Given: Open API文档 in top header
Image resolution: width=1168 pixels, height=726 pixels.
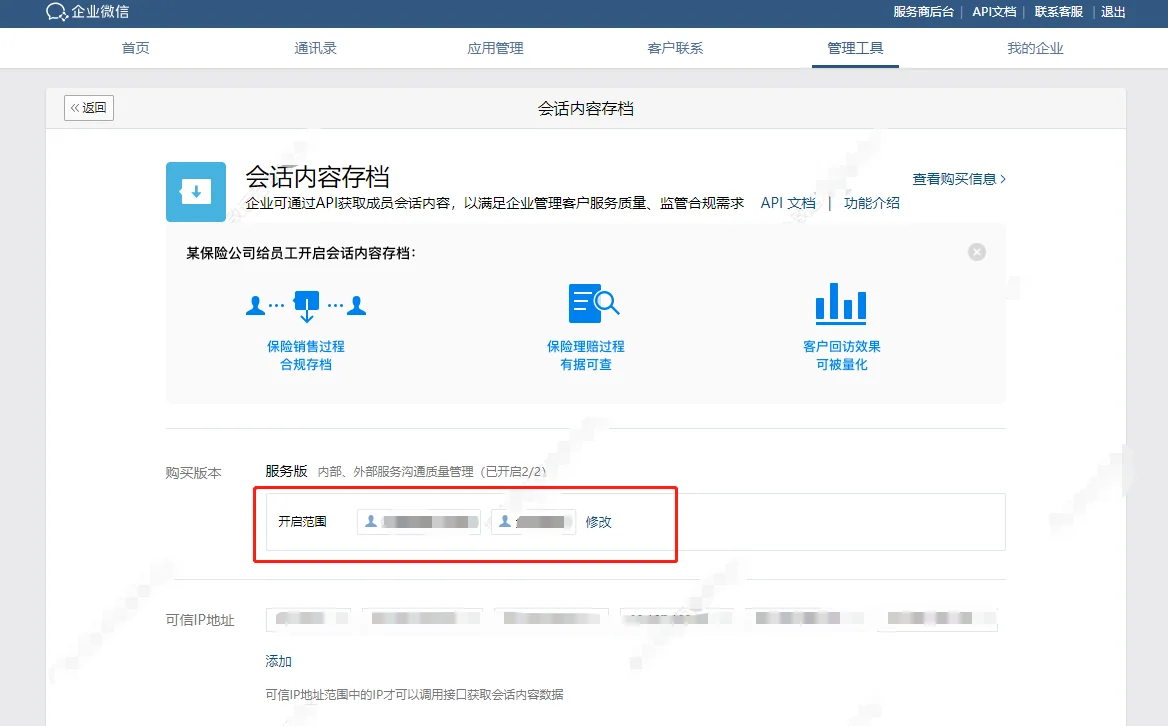Looking at the screenshot, I should 994,12.
